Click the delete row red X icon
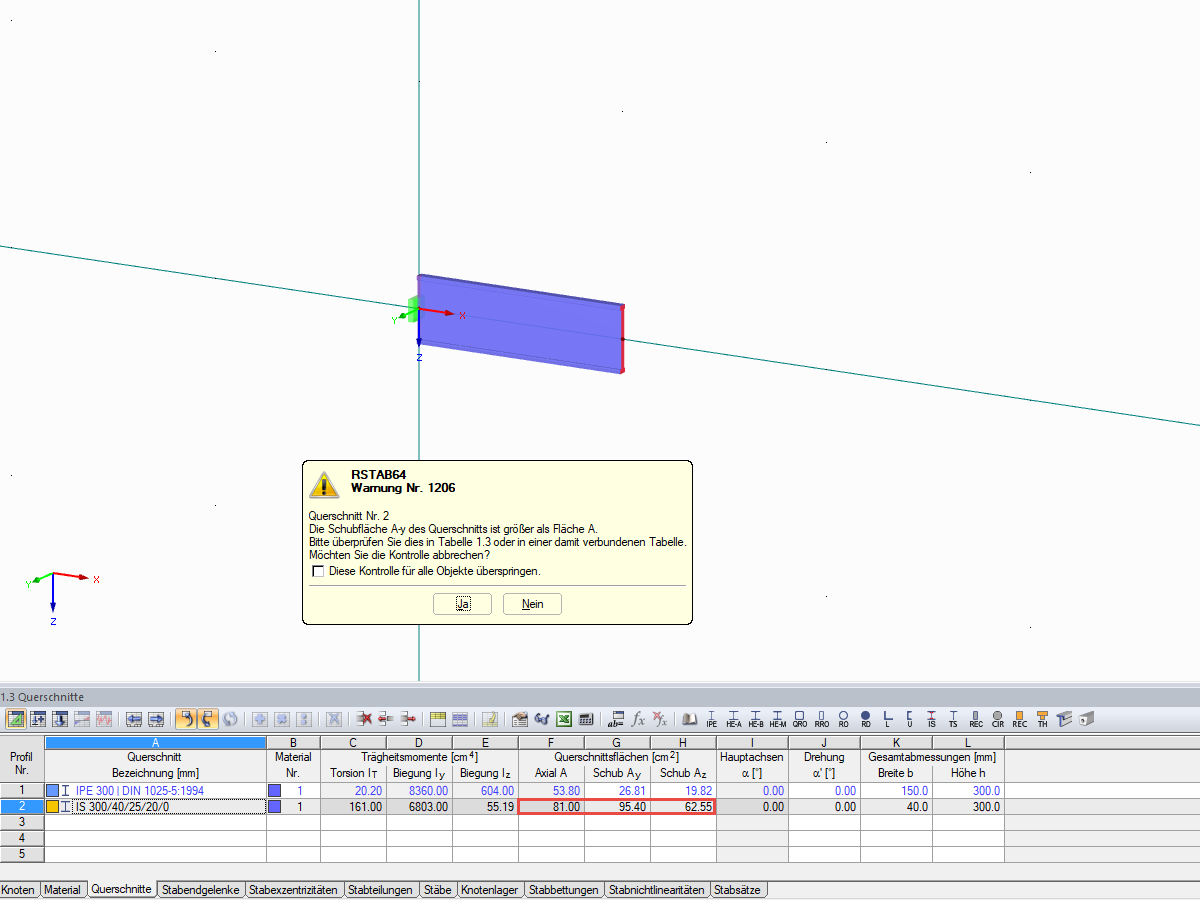 click(364, 719)
